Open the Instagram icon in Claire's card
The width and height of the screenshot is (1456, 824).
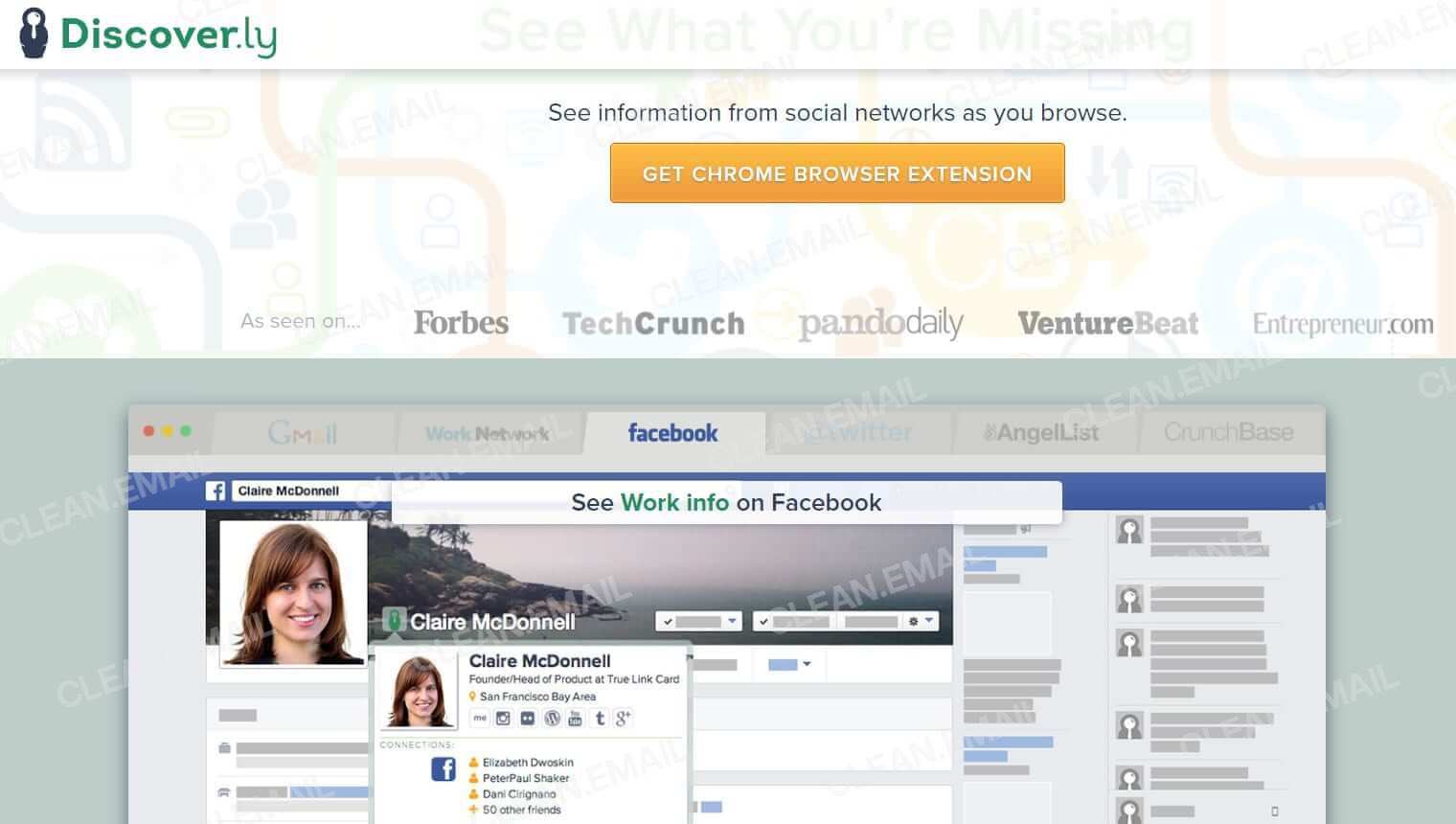(x=503, y=718)
